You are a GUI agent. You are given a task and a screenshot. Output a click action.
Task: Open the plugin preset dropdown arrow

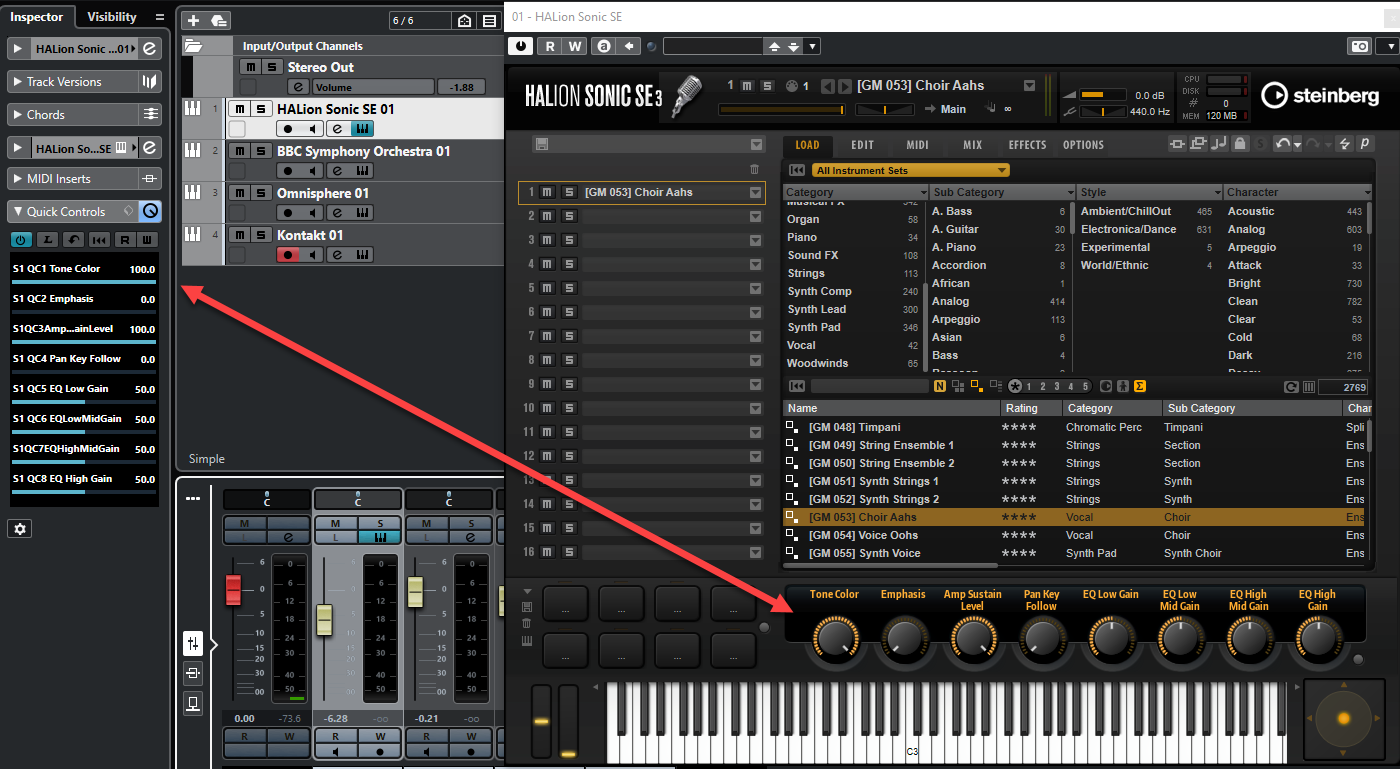(813, 46)
